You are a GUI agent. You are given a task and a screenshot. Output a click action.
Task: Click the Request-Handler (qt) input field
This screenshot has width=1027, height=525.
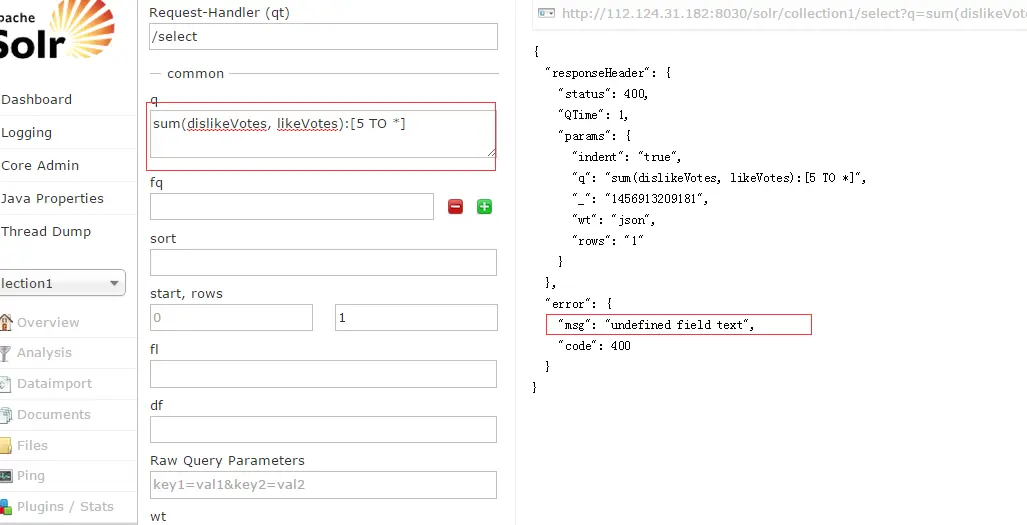323,37
